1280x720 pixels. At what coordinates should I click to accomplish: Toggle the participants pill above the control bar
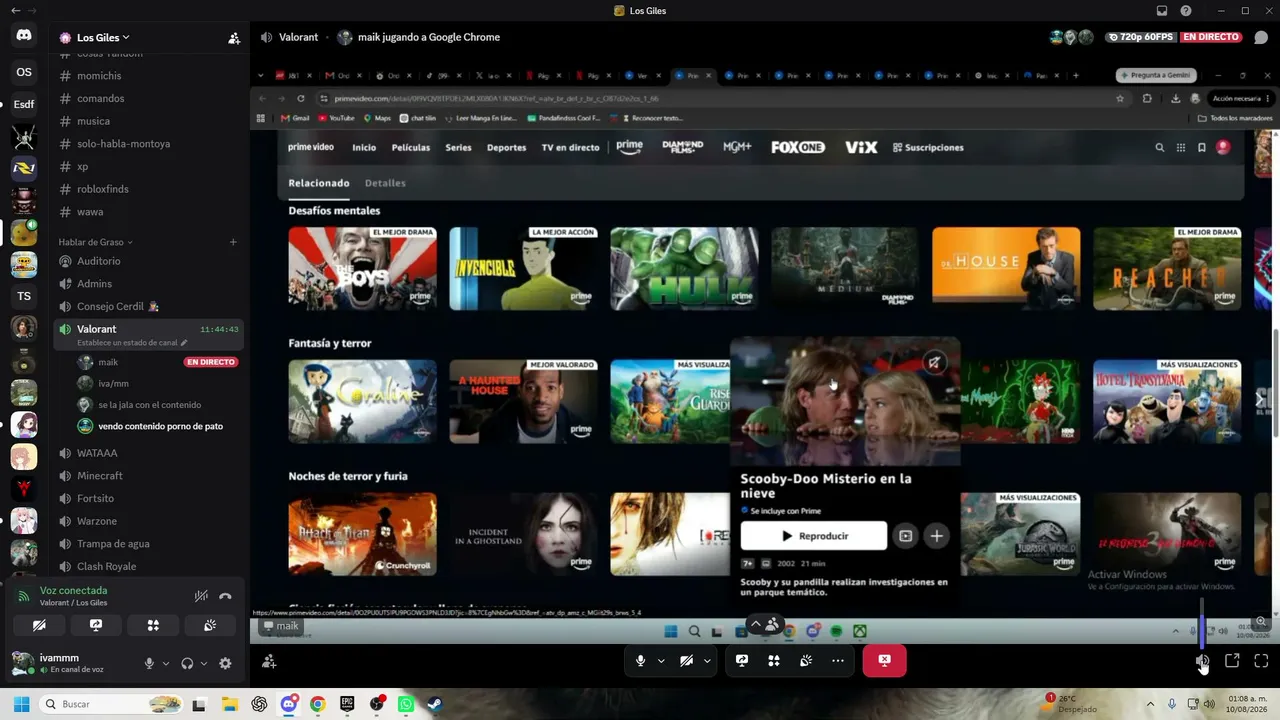(764, 624)
